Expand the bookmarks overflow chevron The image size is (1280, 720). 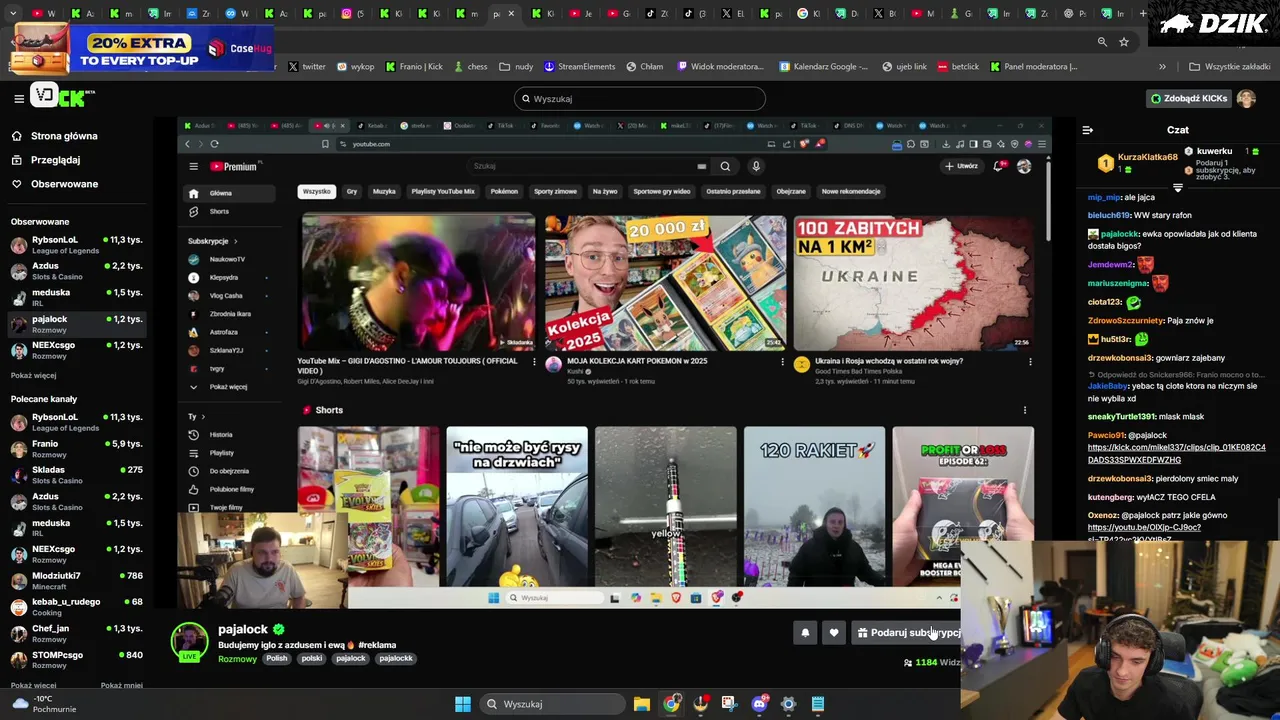[1162, 67]
